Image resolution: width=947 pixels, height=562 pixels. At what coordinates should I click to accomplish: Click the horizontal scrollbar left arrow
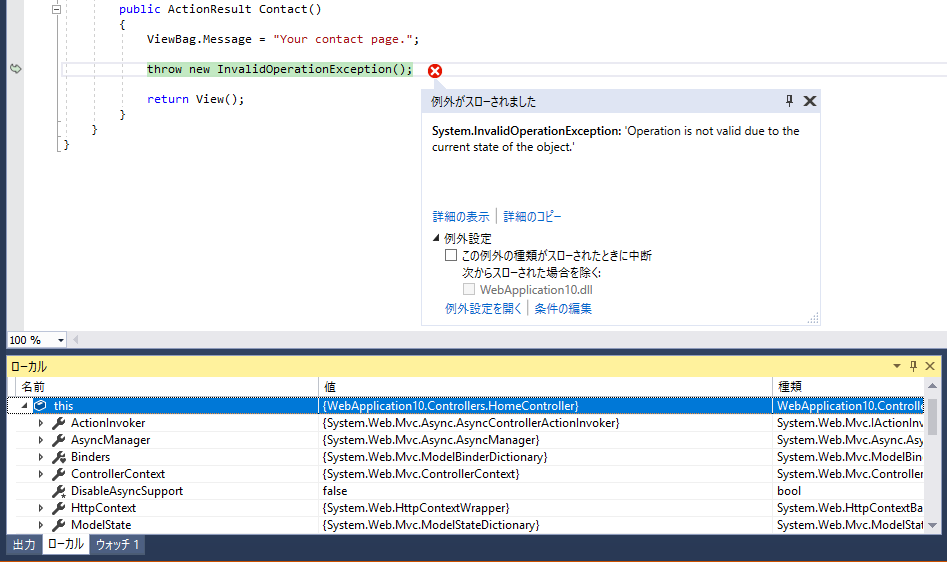[x=75, y=340]
